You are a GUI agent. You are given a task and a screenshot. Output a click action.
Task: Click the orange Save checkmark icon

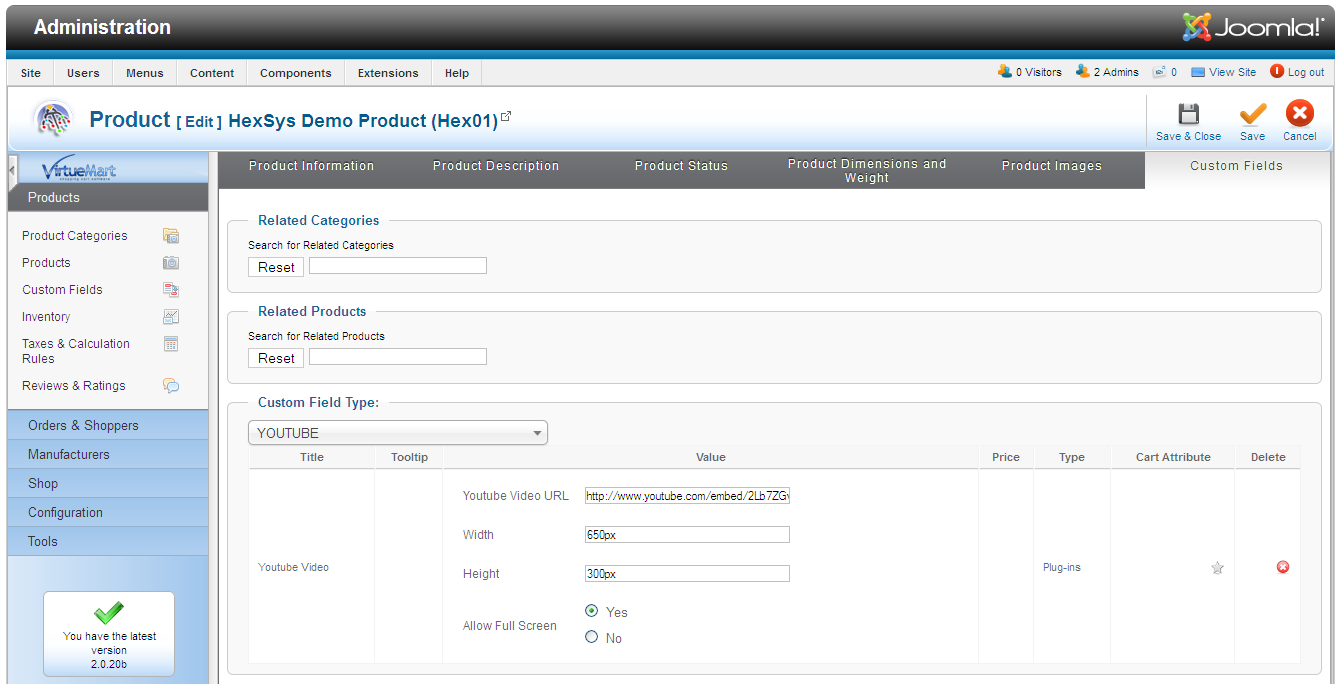1252,114
